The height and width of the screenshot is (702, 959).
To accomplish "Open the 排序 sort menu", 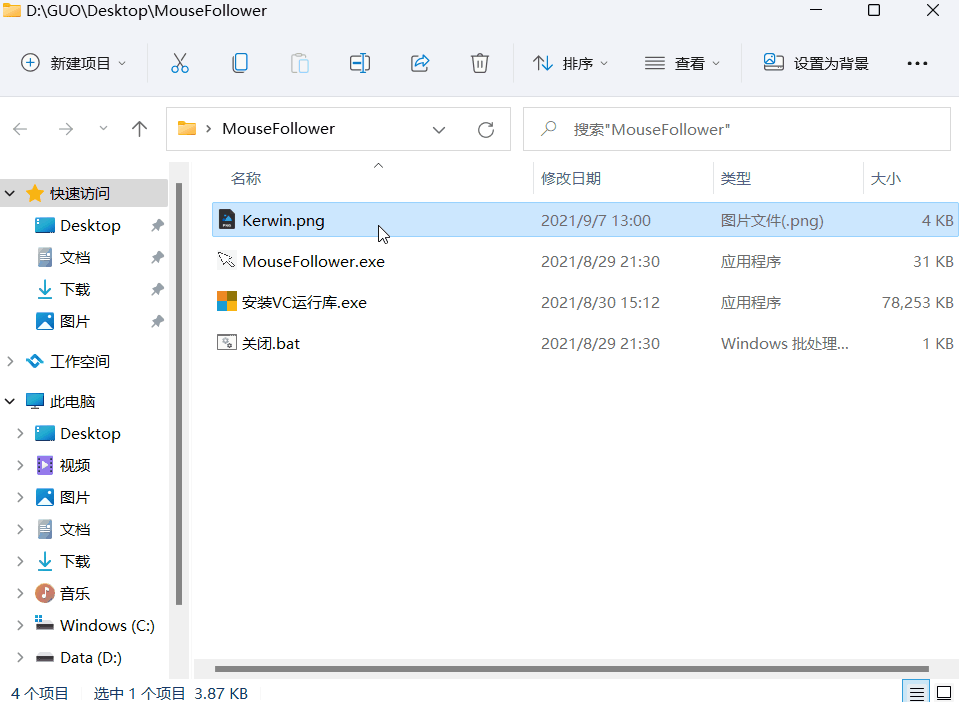I will point(571,63).
